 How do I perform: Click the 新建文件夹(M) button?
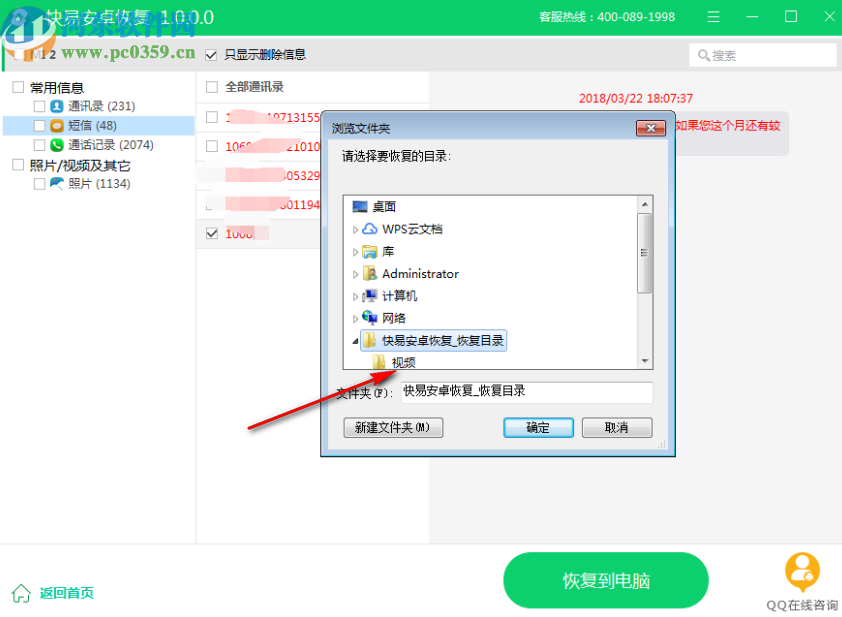click(x=393, y=428)
